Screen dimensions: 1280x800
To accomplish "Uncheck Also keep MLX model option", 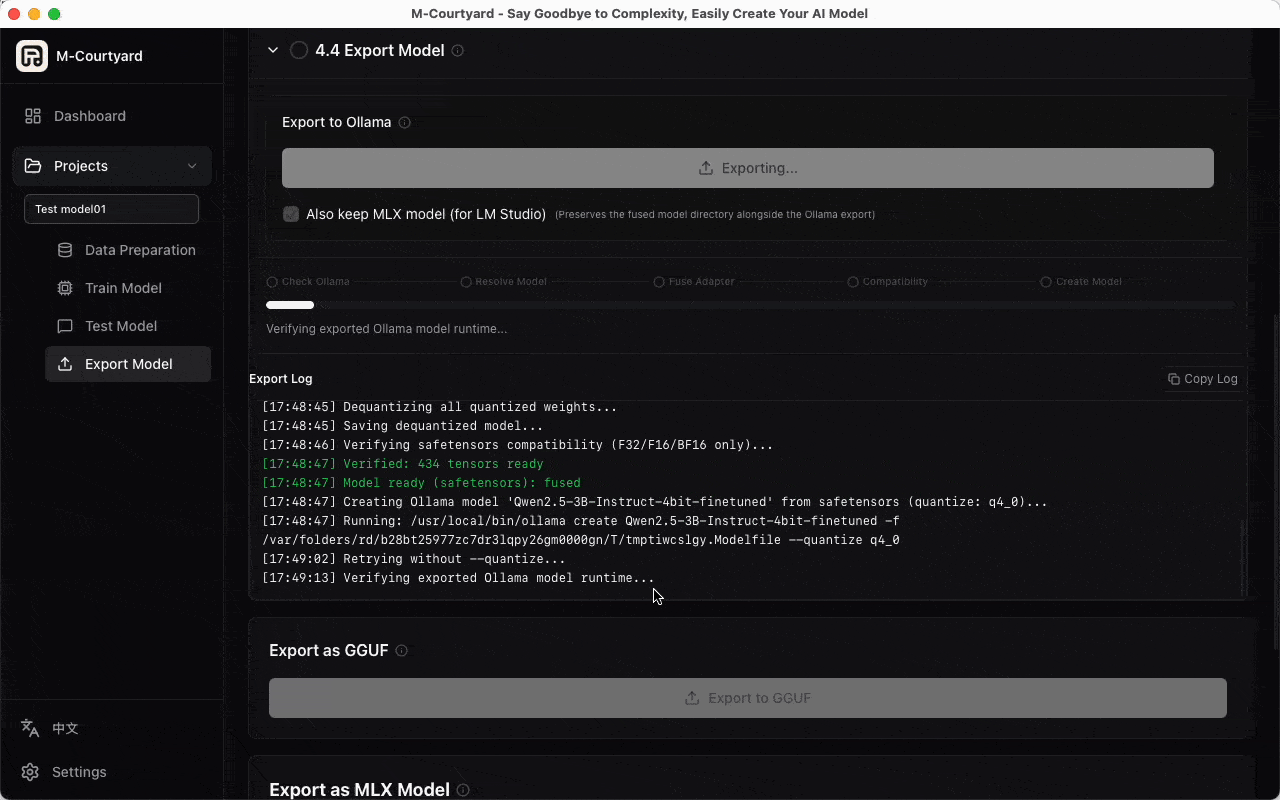I will click(291, 214).
